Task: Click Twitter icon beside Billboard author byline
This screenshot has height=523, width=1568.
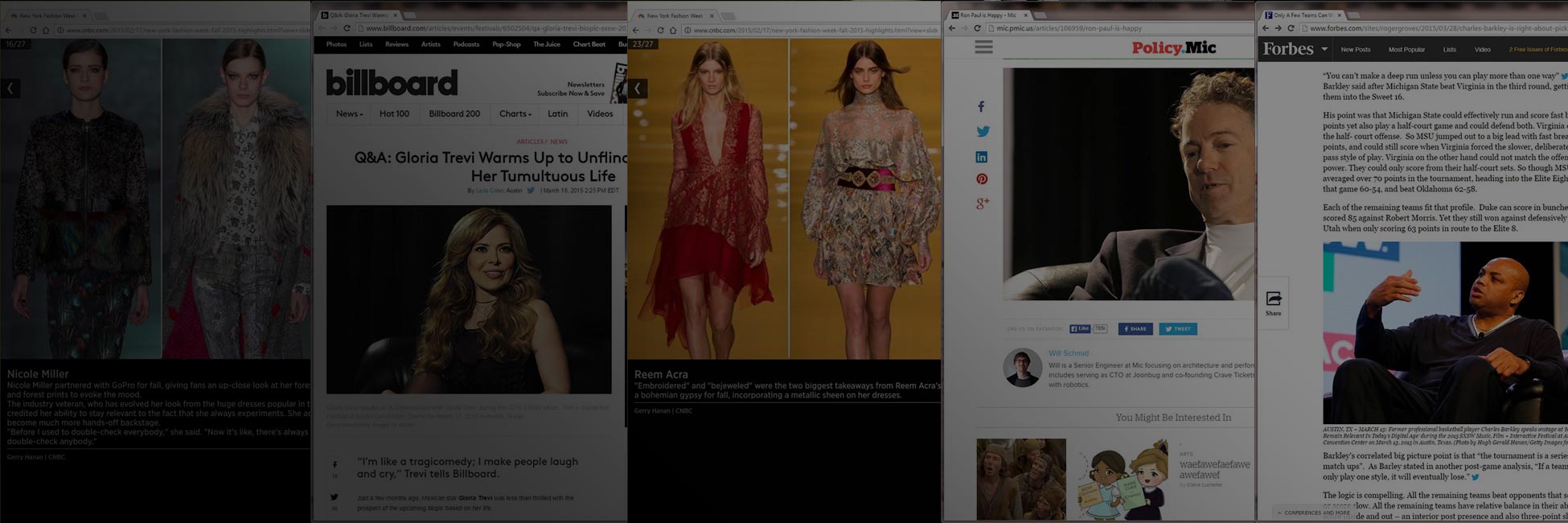Action: 531,191
